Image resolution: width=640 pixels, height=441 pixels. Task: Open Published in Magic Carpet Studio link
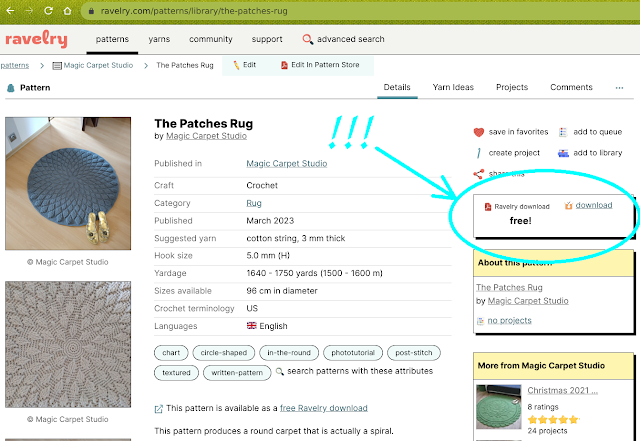tap(287, 163)
